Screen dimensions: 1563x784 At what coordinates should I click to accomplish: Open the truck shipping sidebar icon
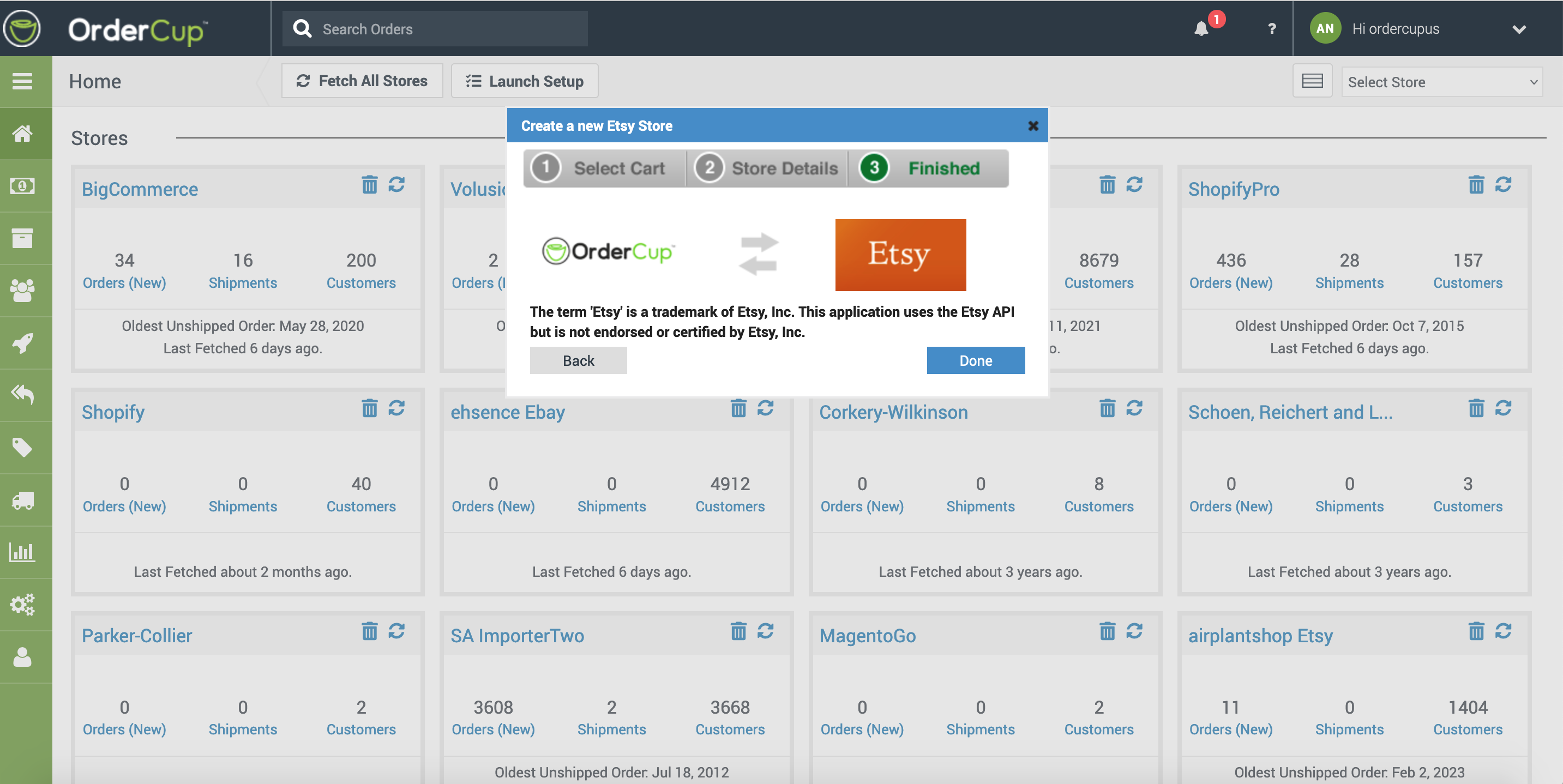(22, 500)
